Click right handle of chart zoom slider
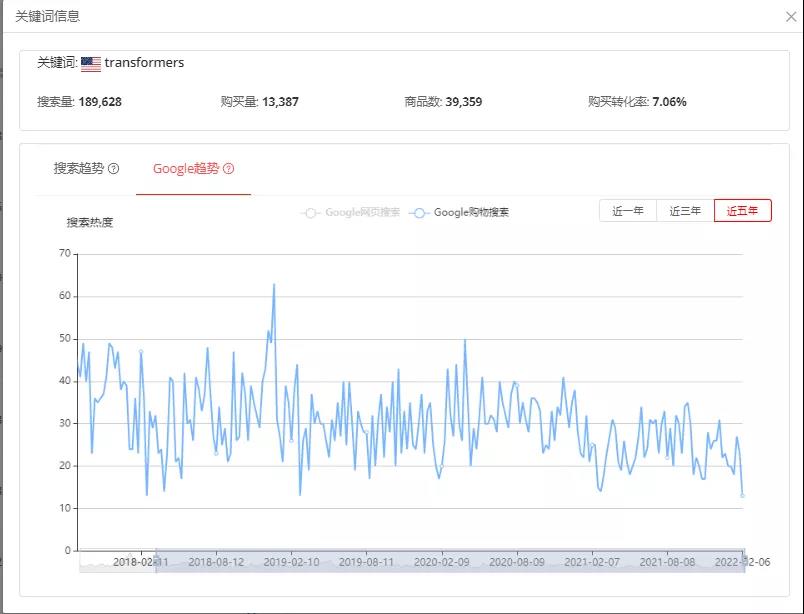This screenshot has height=614, width=804. (x=745, y=560)
